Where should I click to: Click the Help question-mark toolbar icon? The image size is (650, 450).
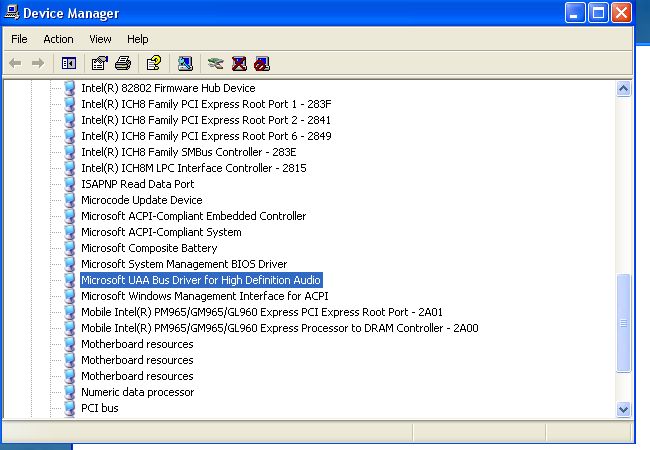[154, 63]
